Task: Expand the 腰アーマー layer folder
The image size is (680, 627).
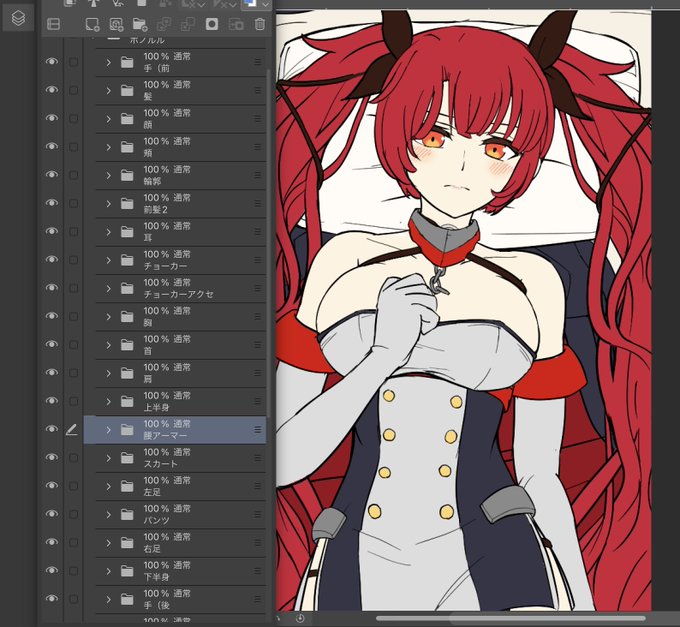Action: (x=108, y=430)
